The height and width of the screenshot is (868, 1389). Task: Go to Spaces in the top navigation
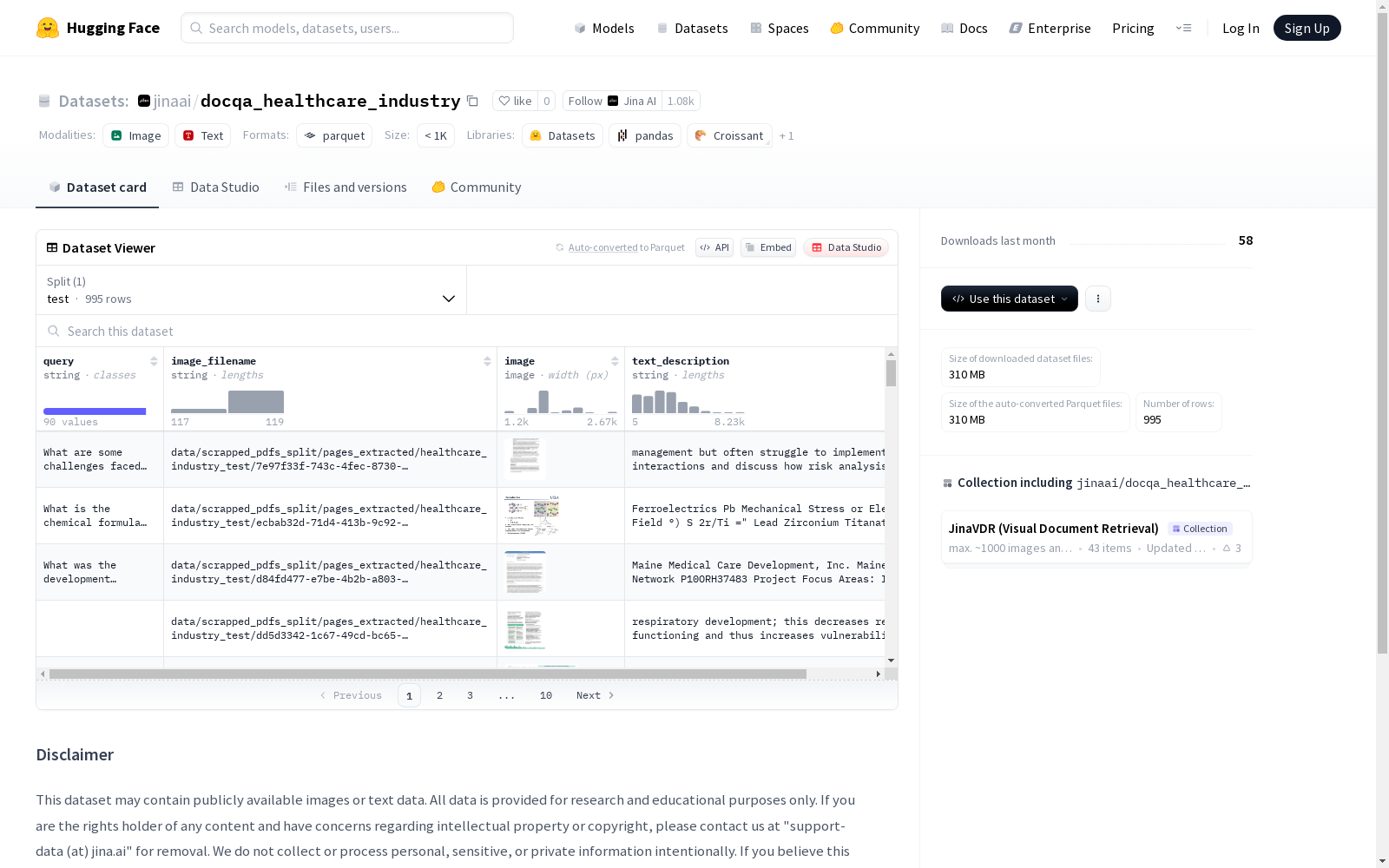pyautogui.click(x=780, y=28)
